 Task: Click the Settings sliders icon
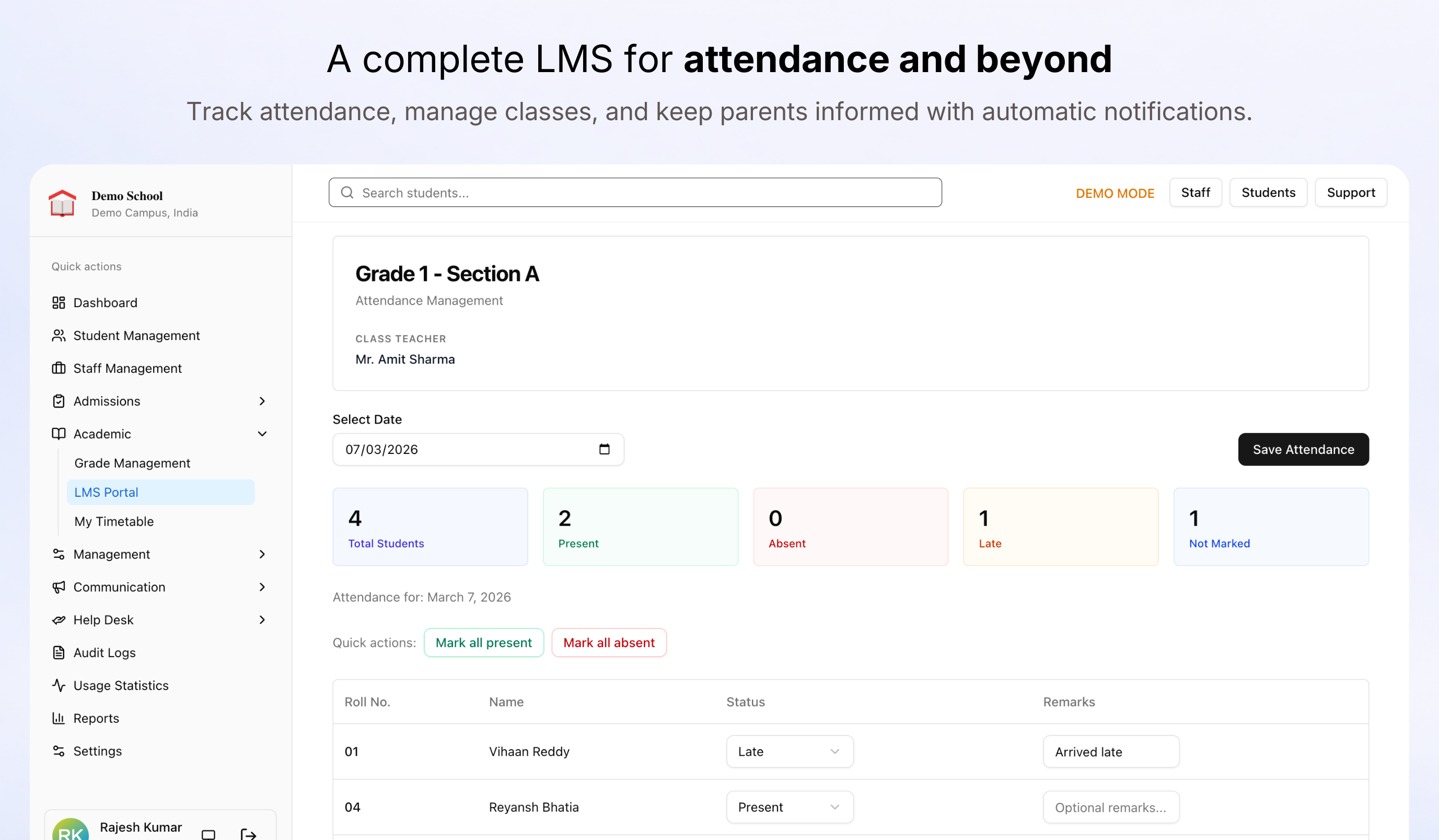coord(58,751)
